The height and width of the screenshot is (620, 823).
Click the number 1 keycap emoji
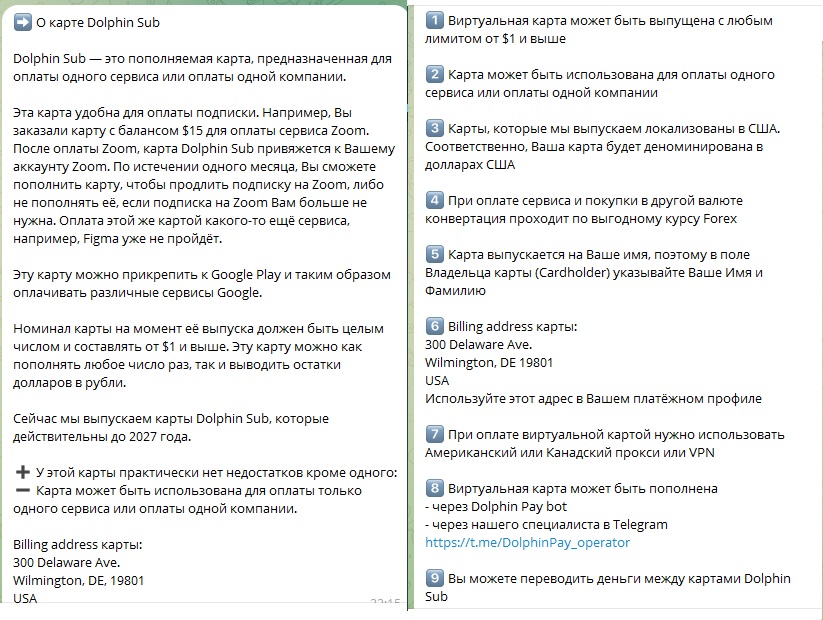pos(434,21)
